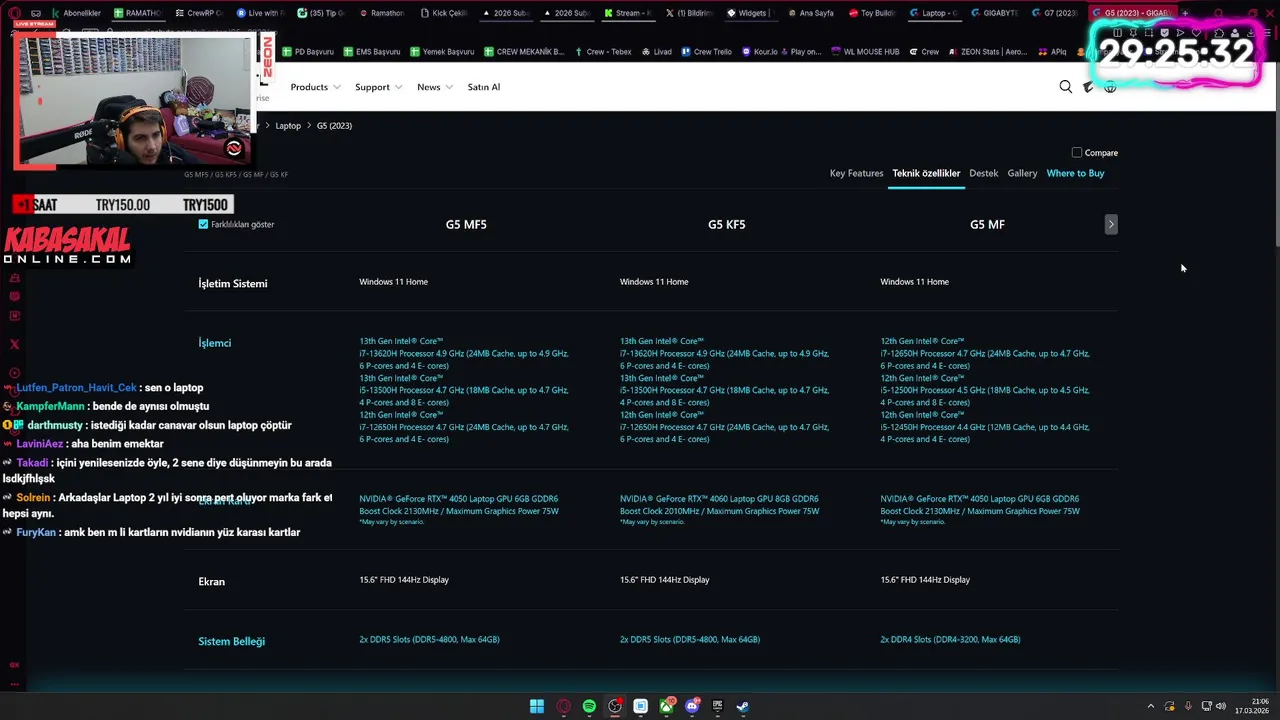Open the Yemek Başvuru bookmark
The width and height of the screenshot is (1280, 720).
442,52
